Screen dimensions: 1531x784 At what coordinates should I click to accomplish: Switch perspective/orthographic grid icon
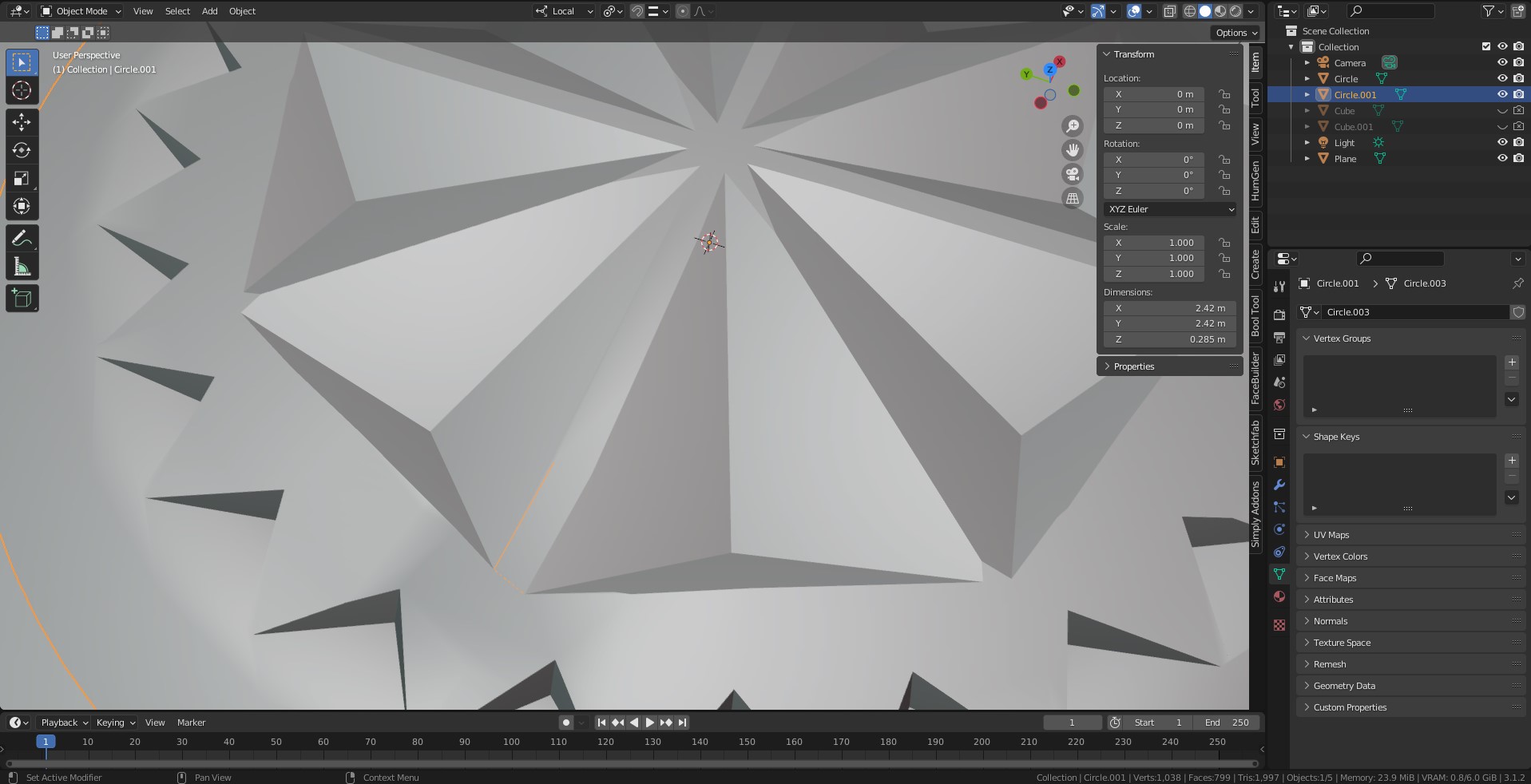point(1073,198)
